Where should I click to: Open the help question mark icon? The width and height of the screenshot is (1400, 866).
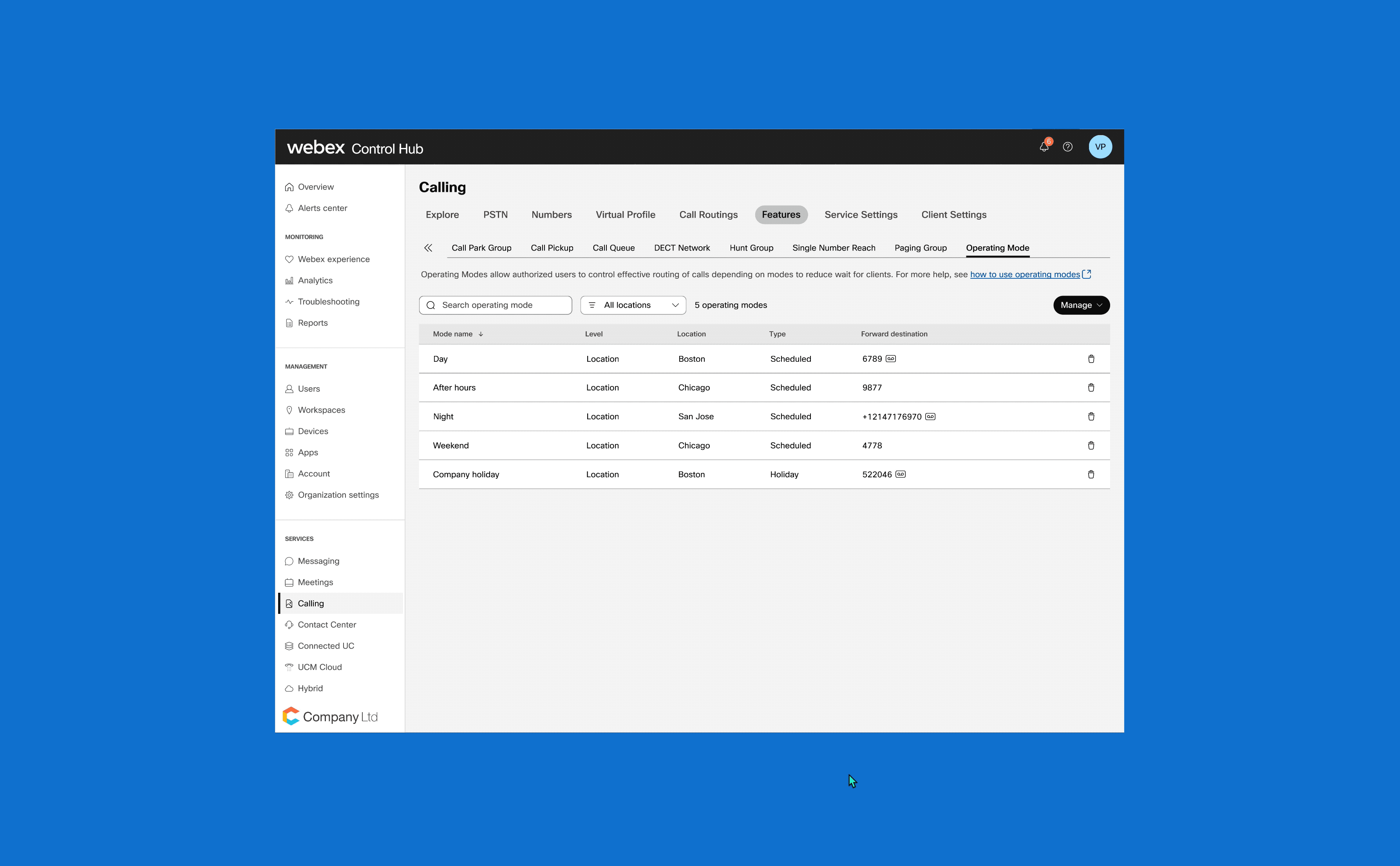coord(1067,147)
